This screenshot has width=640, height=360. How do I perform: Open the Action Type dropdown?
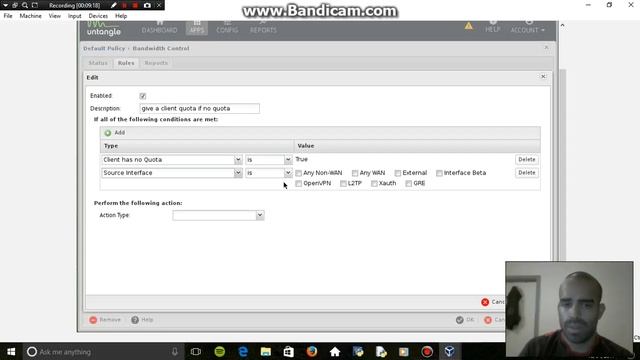click(260, 216)
